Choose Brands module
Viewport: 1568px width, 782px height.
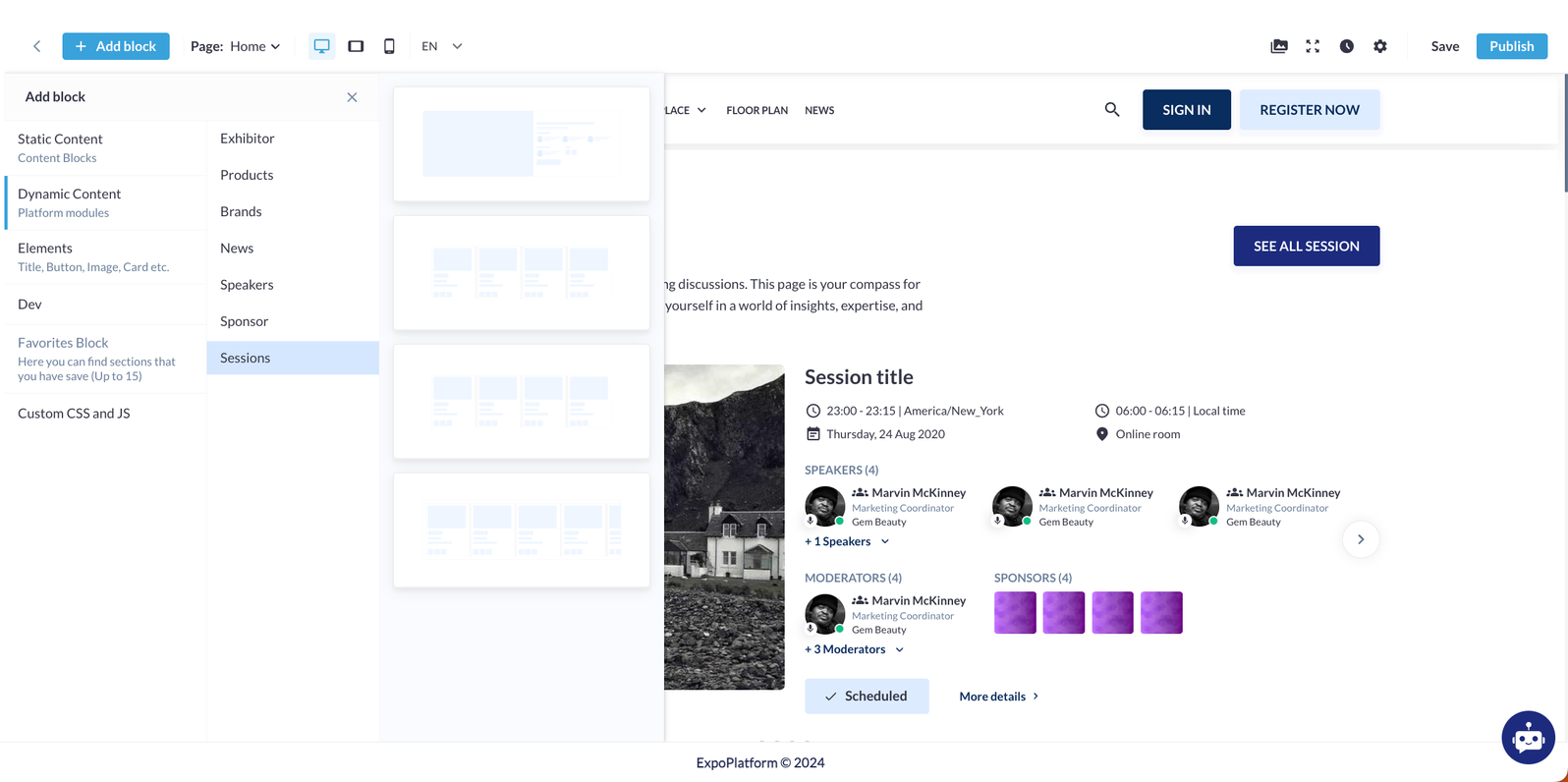click(293, 211)
